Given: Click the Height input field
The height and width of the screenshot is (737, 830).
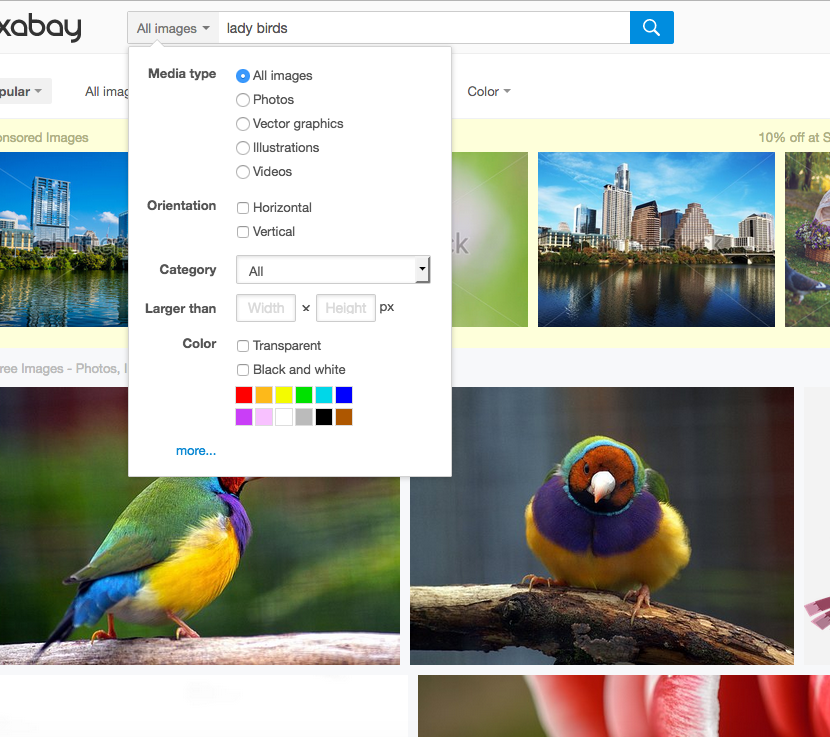Looking at the screenshot, I should point(346,308).
